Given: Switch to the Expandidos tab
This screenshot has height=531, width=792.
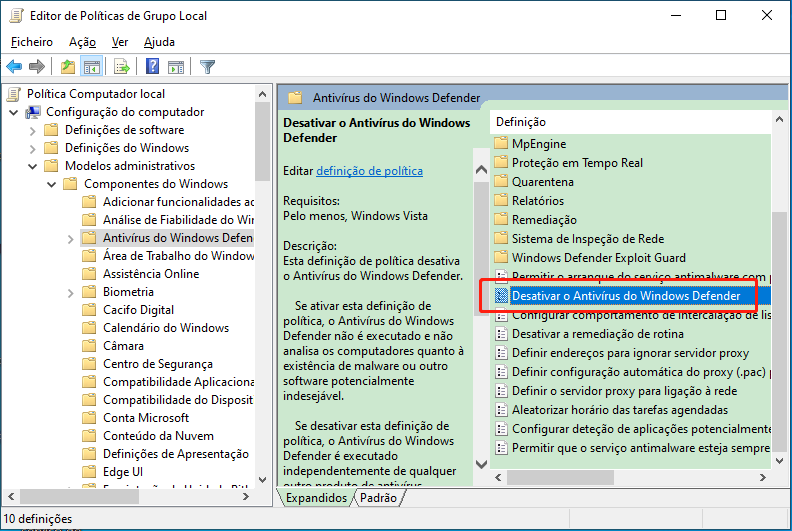Looking at the screenshot, I should (x=316, y=498).
